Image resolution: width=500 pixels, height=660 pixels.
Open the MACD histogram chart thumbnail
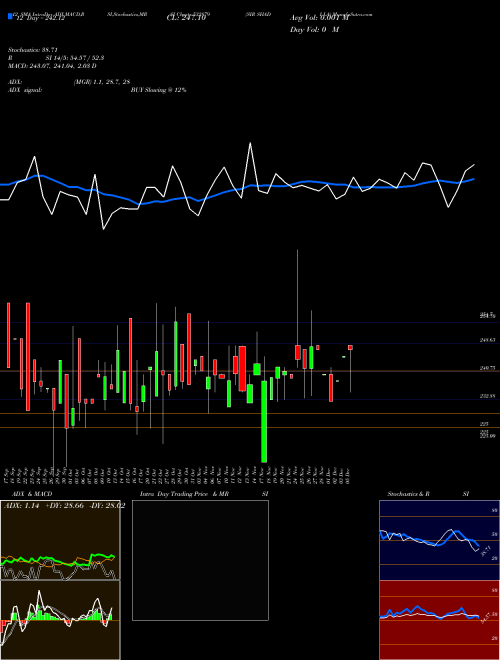(60, 620)
